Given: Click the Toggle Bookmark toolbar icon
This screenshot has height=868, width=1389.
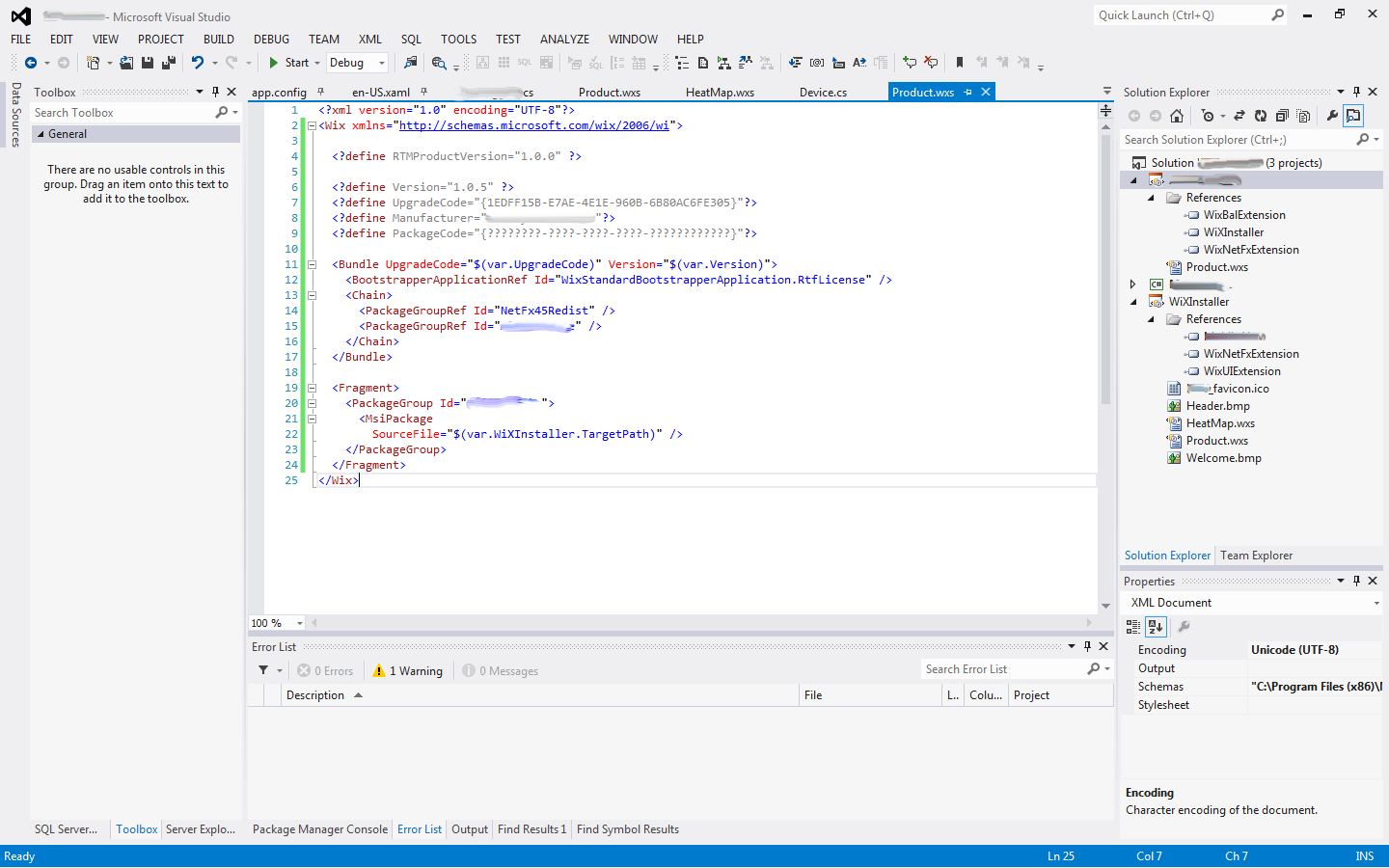Looking at the screenshot, I should pyautogui.click(x=960, y=63).
